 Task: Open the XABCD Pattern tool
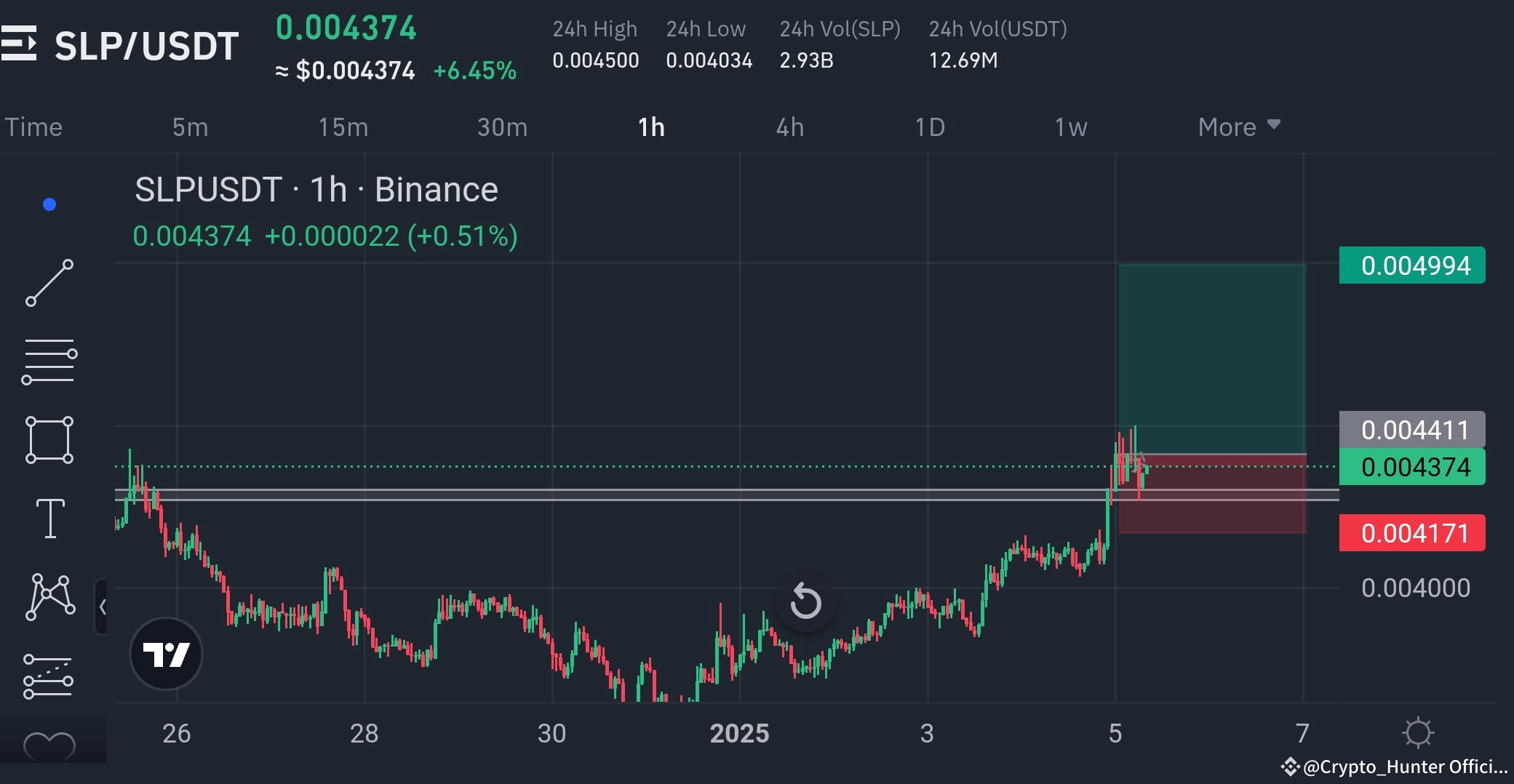click(x=49, y=596)
